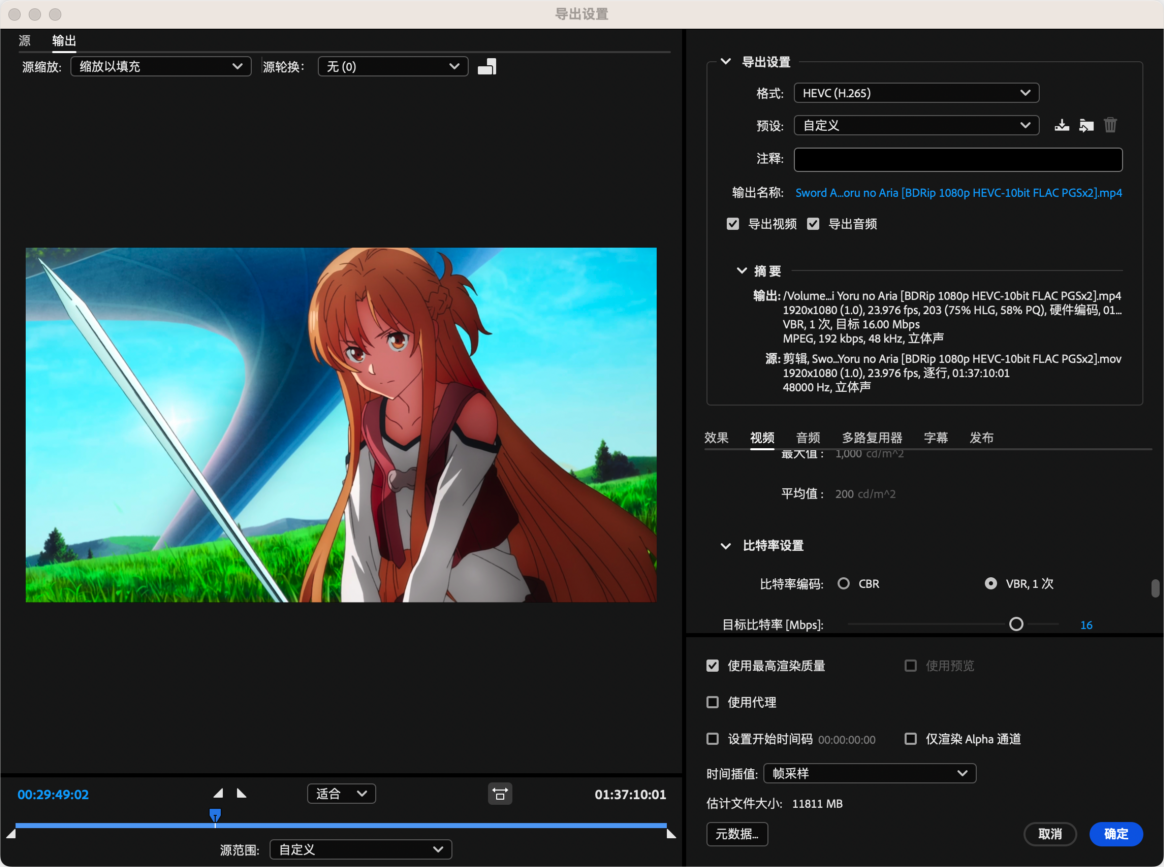
Task: Click the 目标比特率 slider handle
Action: pos(1016,624)
